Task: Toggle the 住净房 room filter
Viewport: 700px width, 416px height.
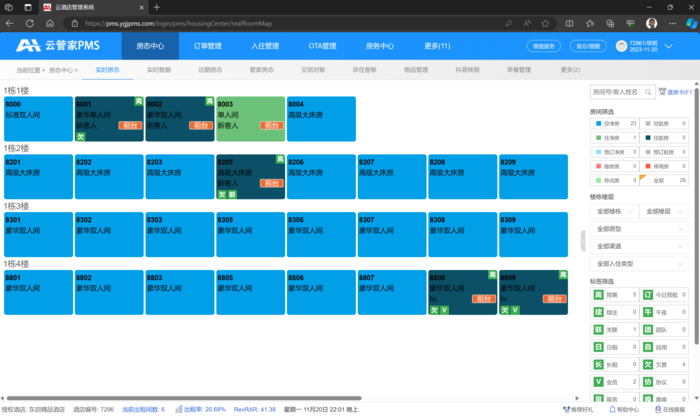Action: tap(614, 137)
